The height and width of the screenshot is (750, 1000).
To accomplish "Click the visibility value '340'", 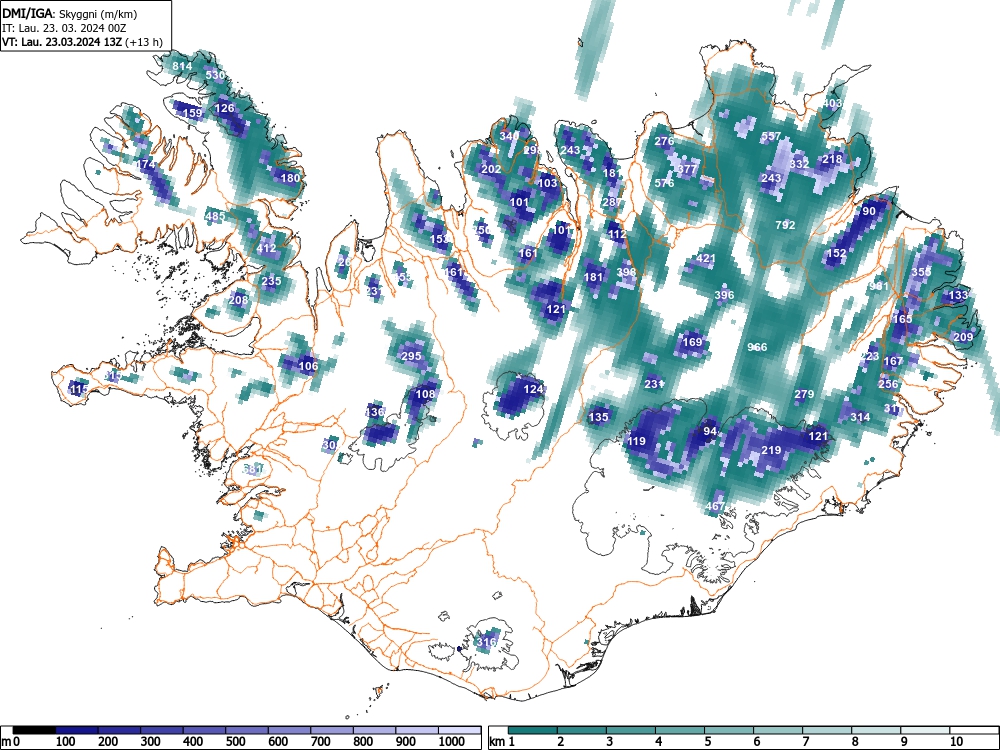I will point(510,136).
